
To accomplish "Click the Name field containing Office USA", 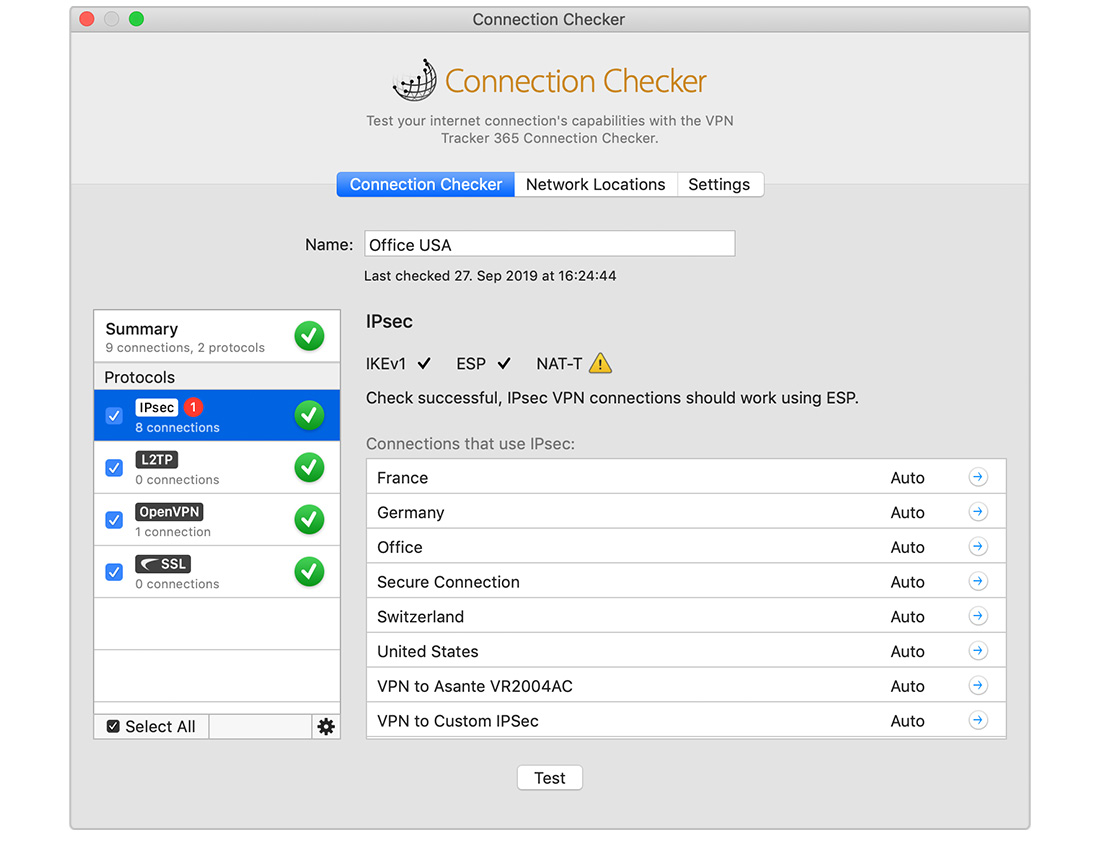I will point(549,244).
